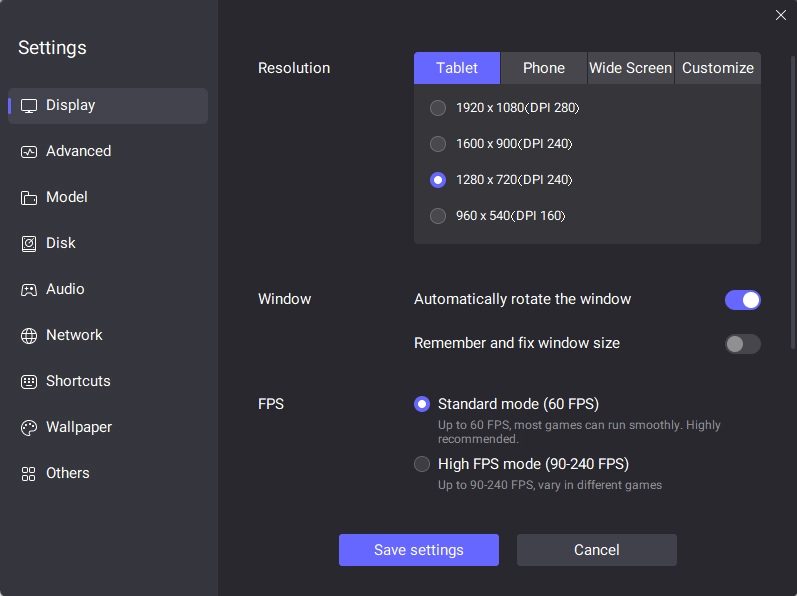Open the Others settings section

(108, 473)
